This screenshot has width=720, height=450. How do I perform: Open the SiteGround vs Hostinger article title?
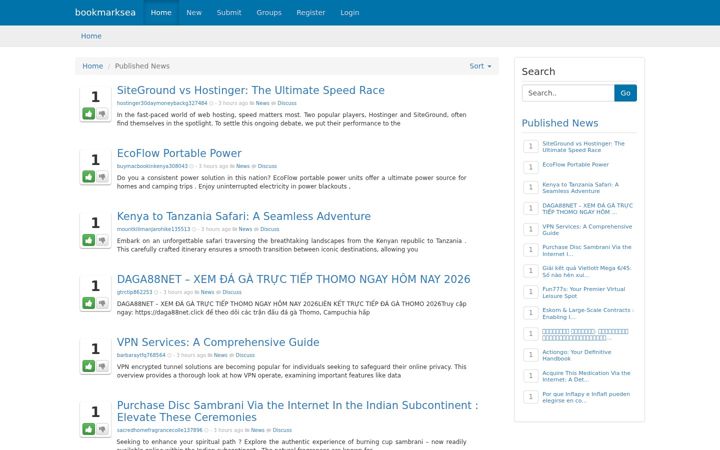[251, 90]
